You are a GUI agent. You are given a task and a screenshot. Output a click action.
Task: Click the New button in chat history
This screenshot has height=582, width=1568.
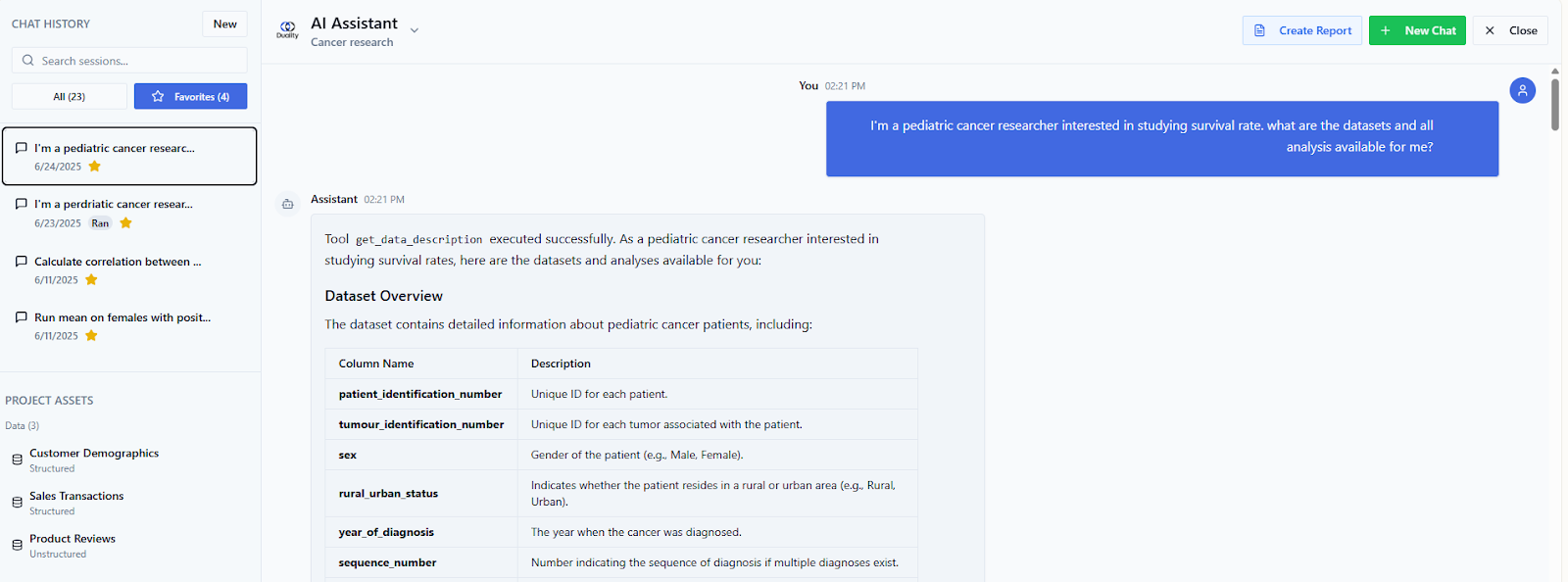coord(224,24)
